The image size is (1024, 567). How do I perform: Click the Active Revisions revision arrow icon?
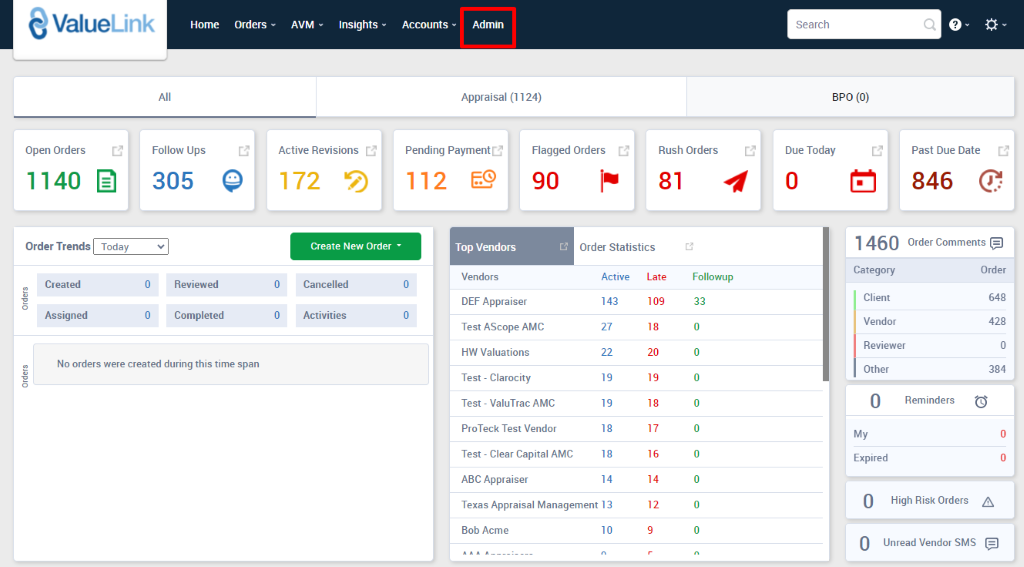click(356, 181)
